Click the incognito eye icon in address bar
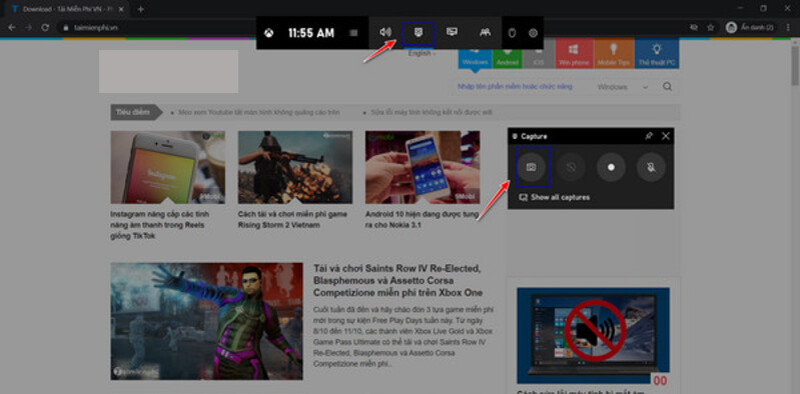 693,28
